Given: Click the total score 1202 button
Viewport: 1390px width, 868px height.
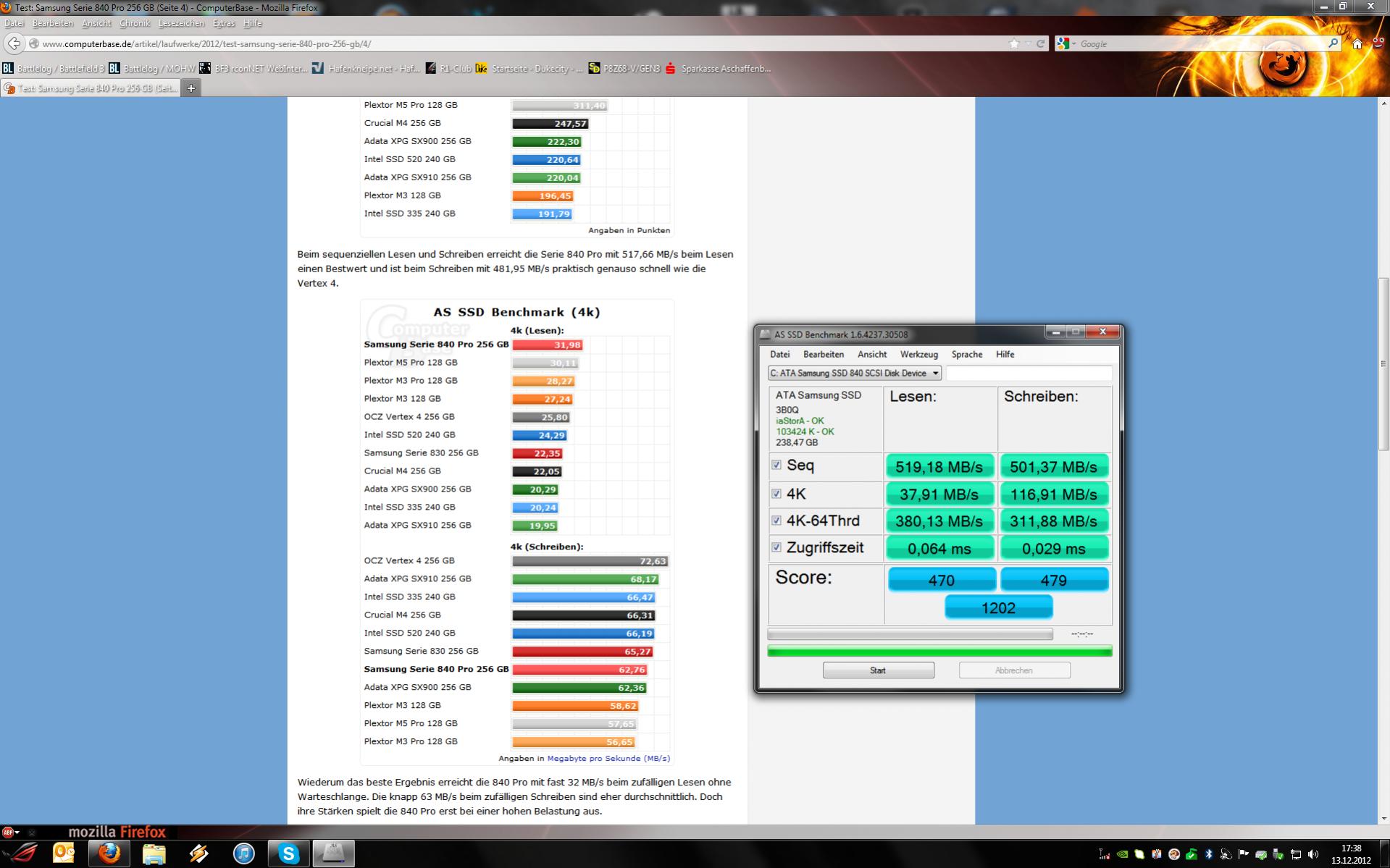Looking at the screenshot, I should click(998, 607).
